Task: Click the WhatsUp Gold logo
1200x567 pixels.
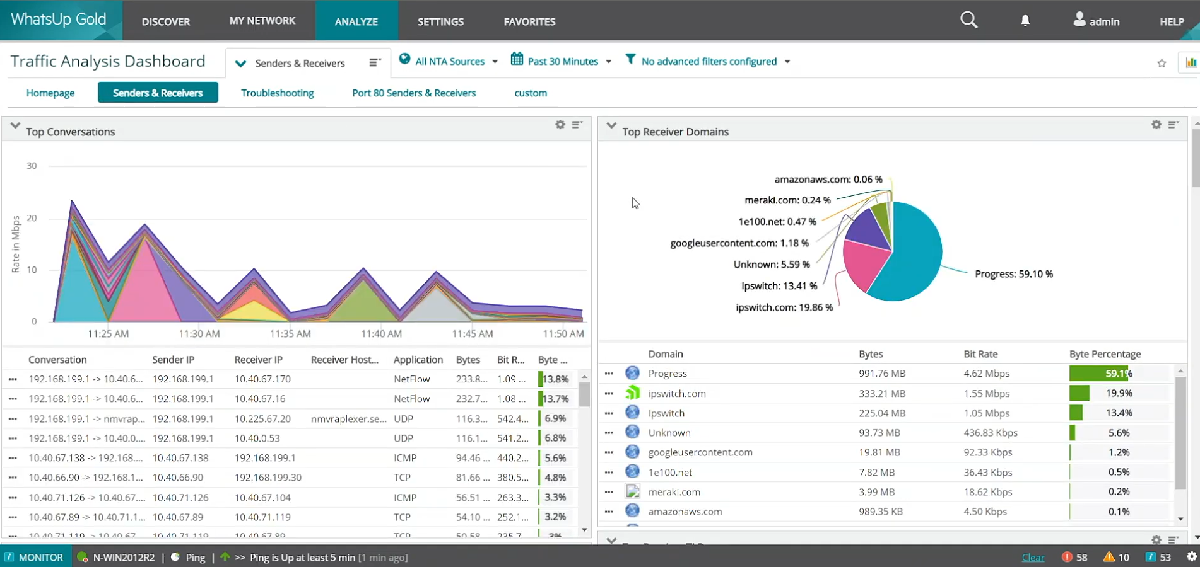Action: [x=60, y=20]
